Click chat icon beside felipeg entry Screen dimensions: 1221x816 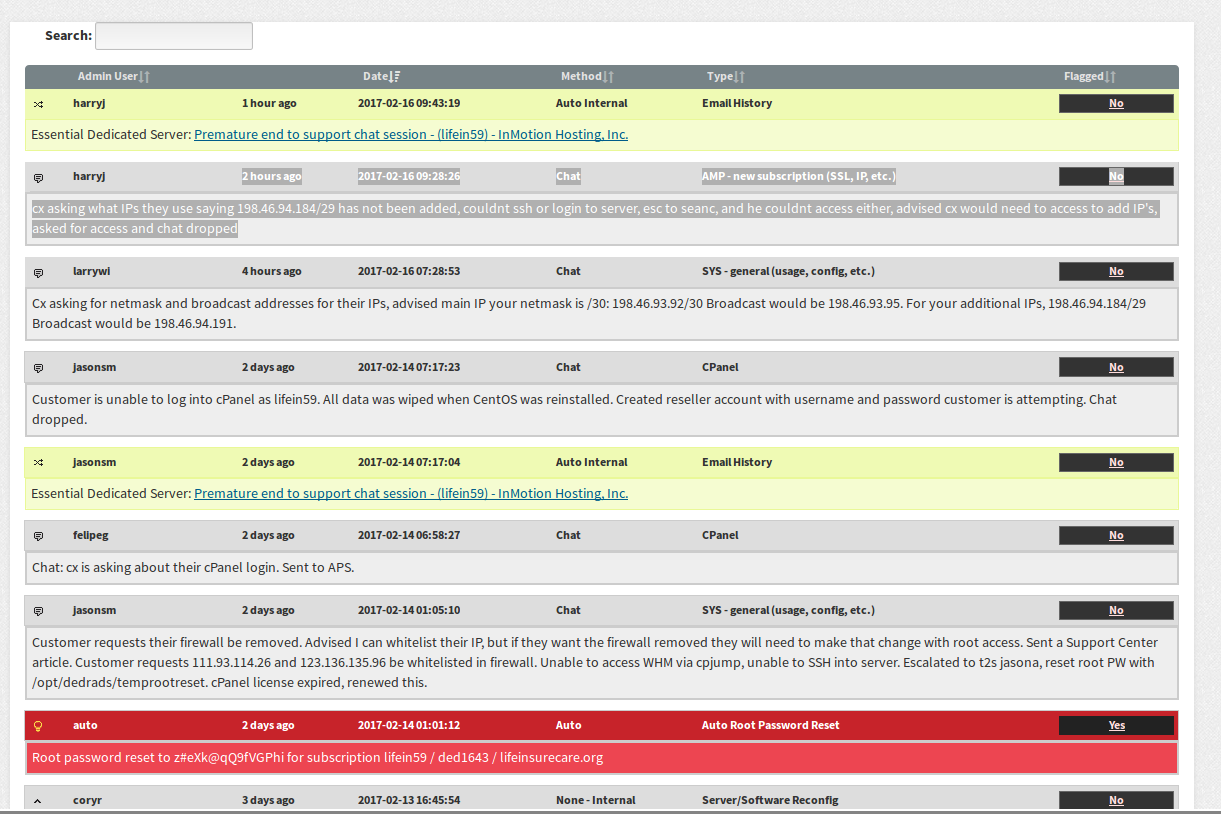tap(38, 536)
